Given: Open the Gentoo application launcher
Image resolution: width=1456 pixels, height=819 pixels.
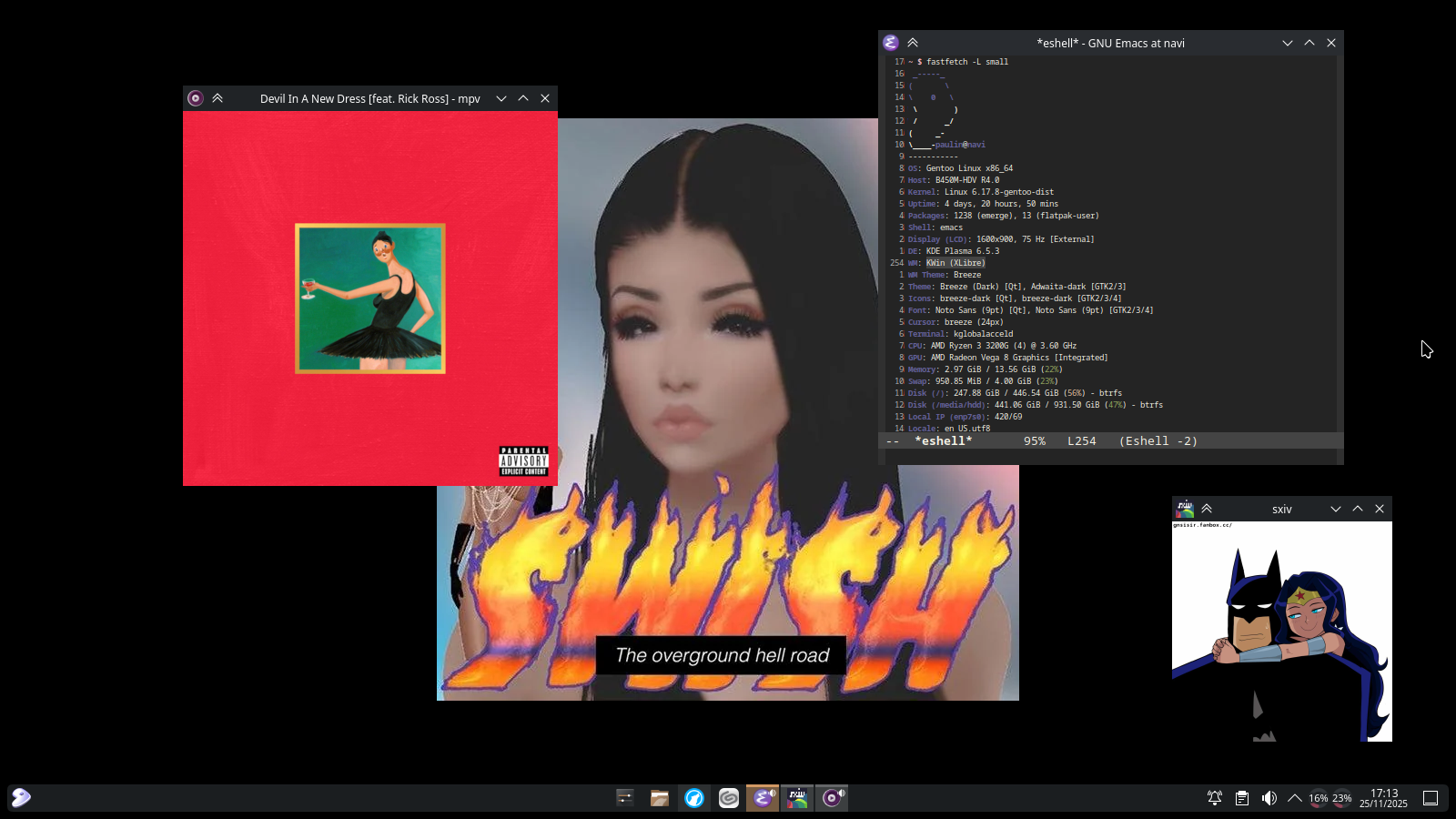Looking at the screenshot, I should [x=21, y=798].
